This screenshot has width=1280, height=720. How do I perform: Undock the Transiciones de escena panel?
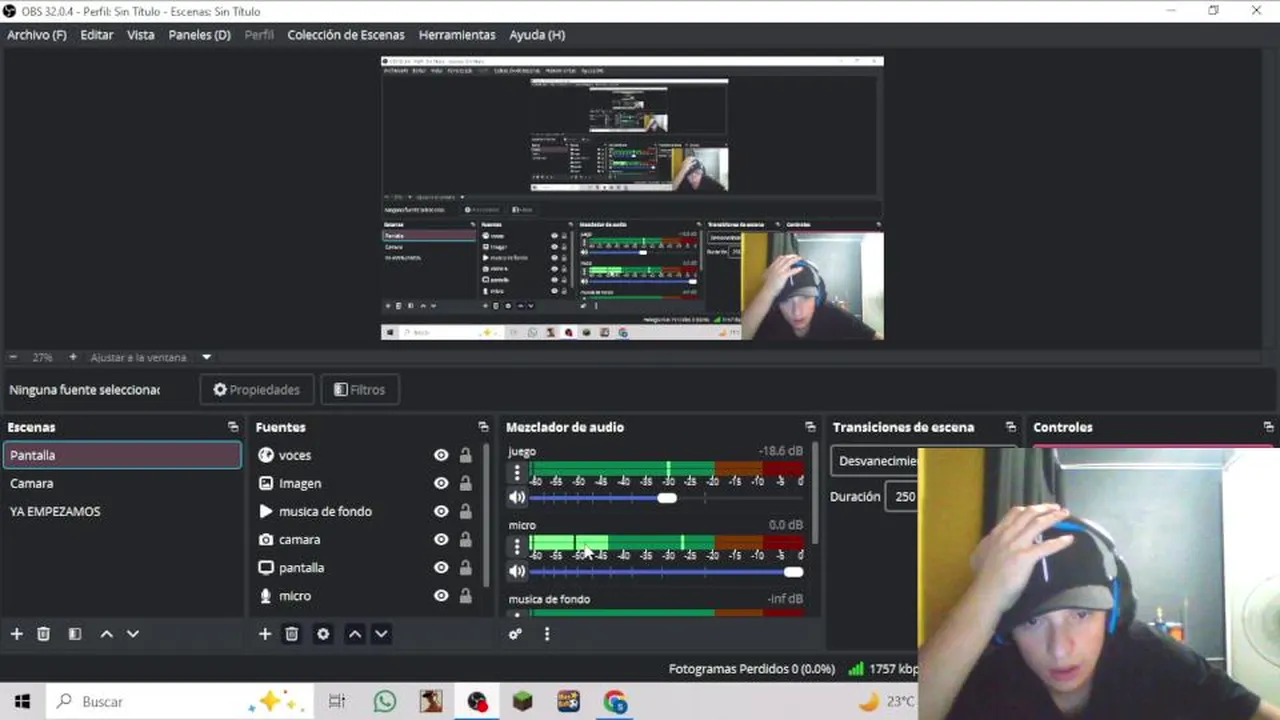coord(1010,427)
